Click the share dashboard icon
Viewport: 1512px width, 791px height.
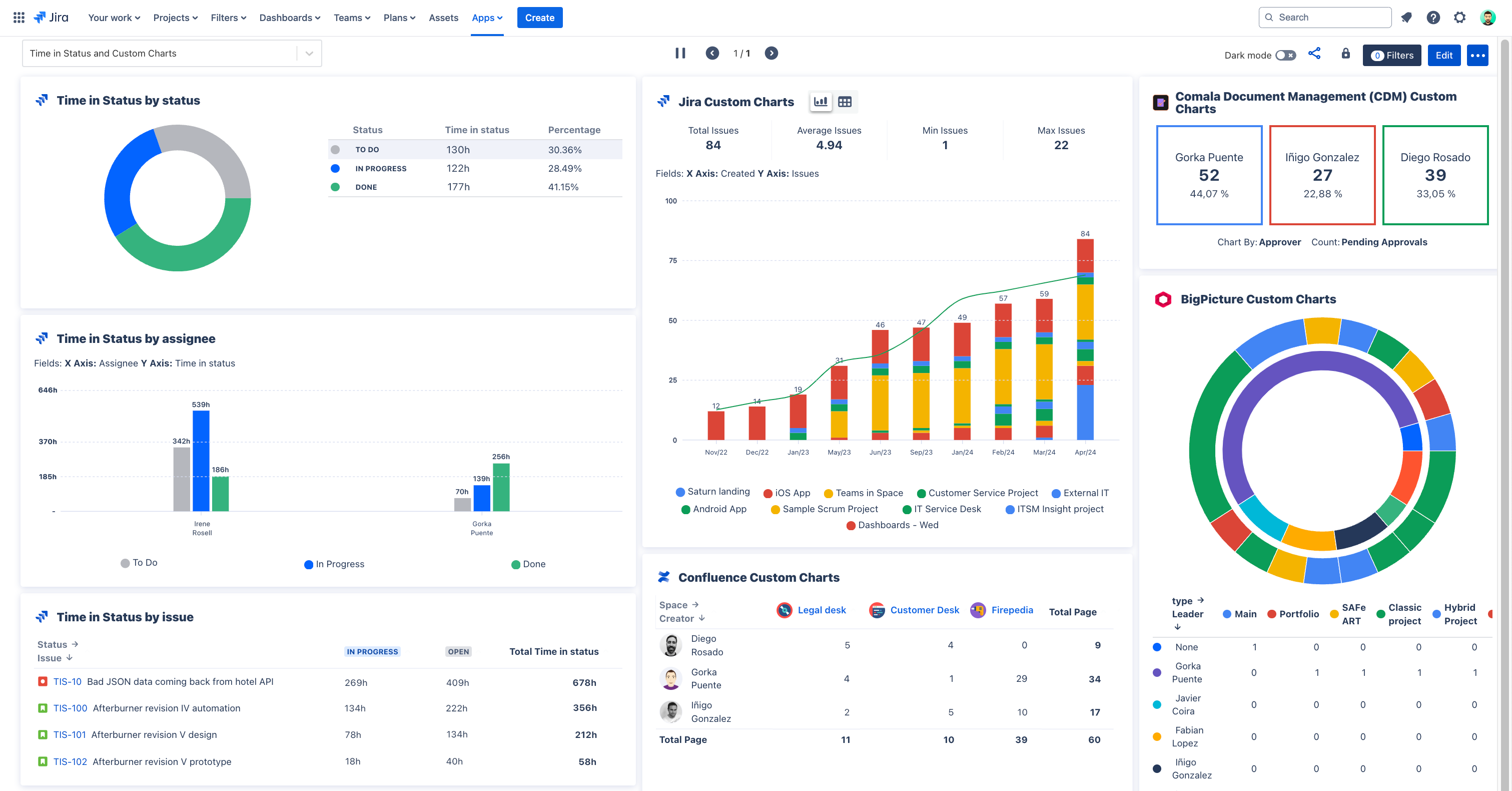click(x=1314, y=54)
